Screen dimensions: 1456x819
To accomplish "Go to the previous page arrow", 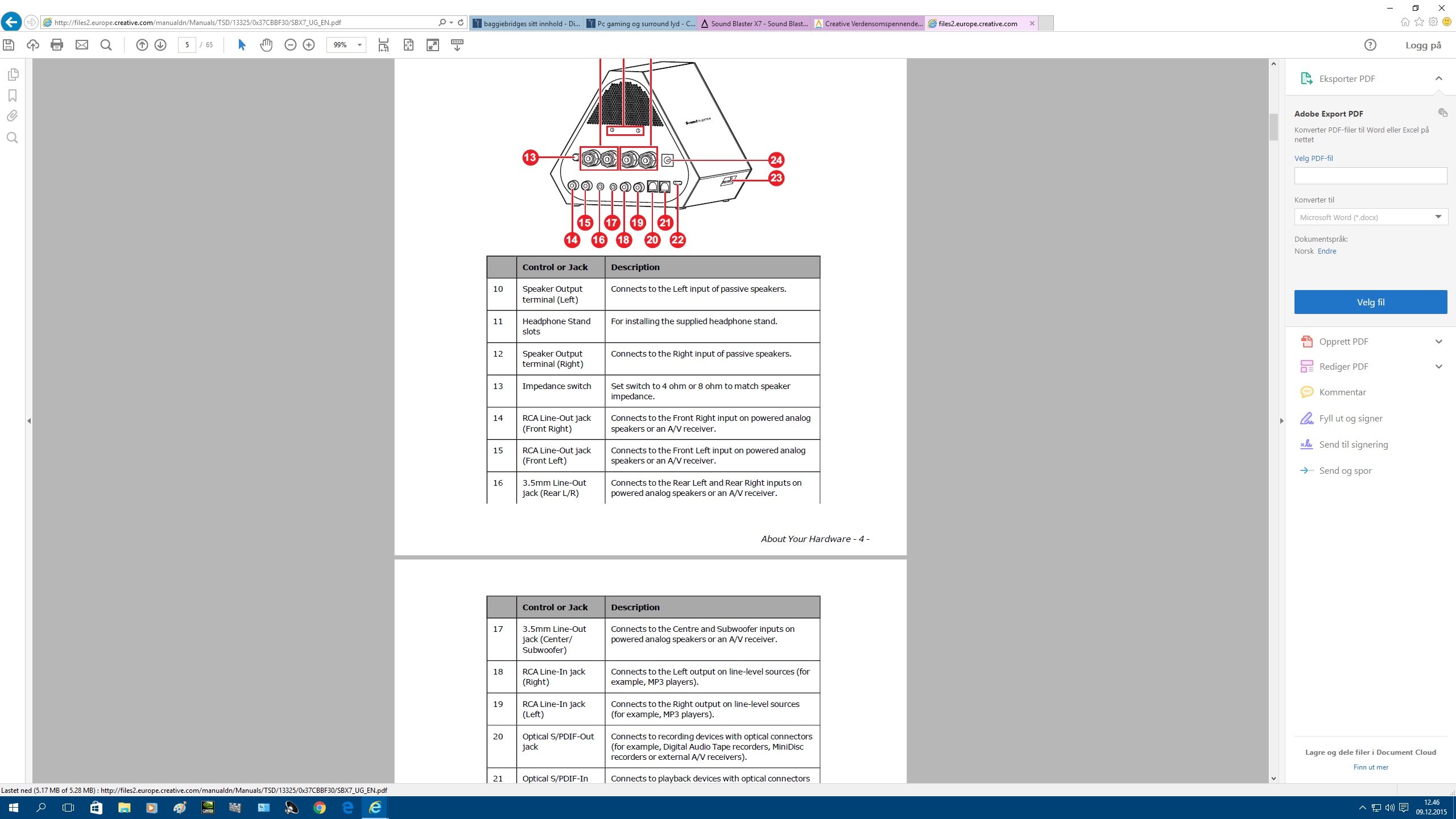I will pyautogui.click(x=142, y=45).
